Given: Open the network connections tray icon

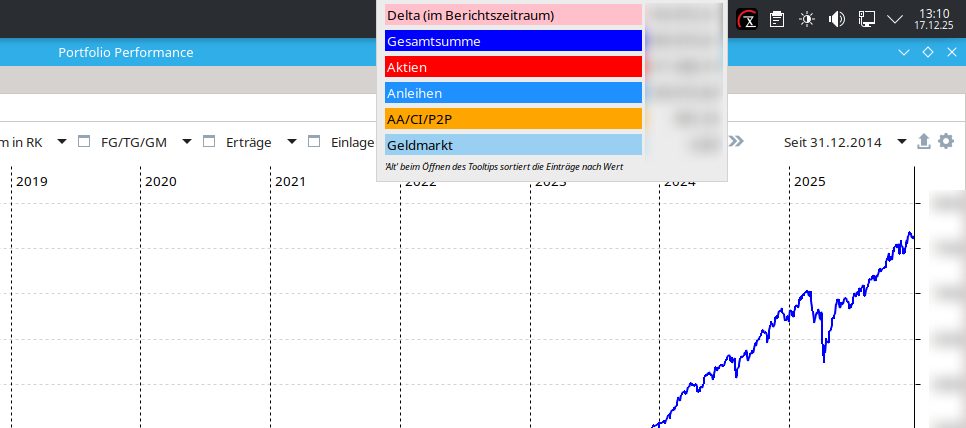Looking at the screenshot, I should 867,19.
